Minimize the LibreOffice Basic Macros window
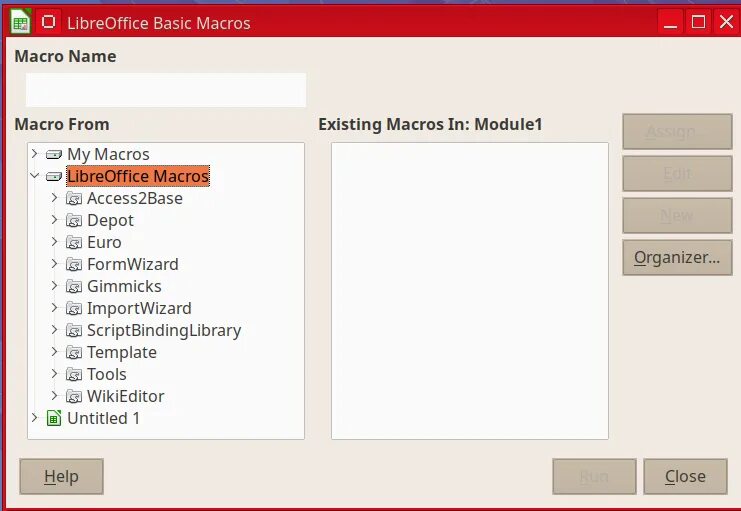The image size is (741, 511). 670,22
